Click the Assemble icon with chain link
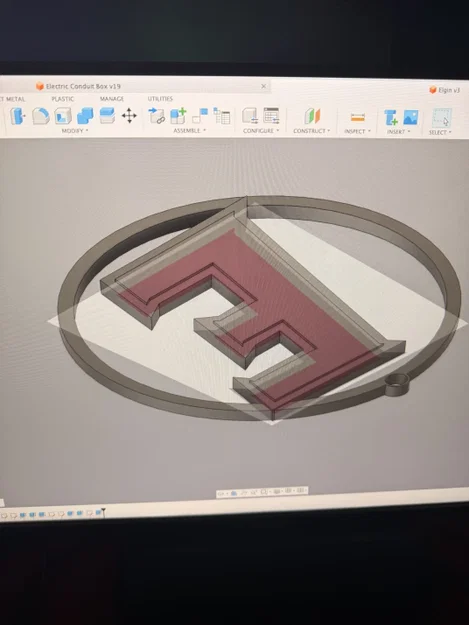The image size is (469, 625). tap(156, 116)
